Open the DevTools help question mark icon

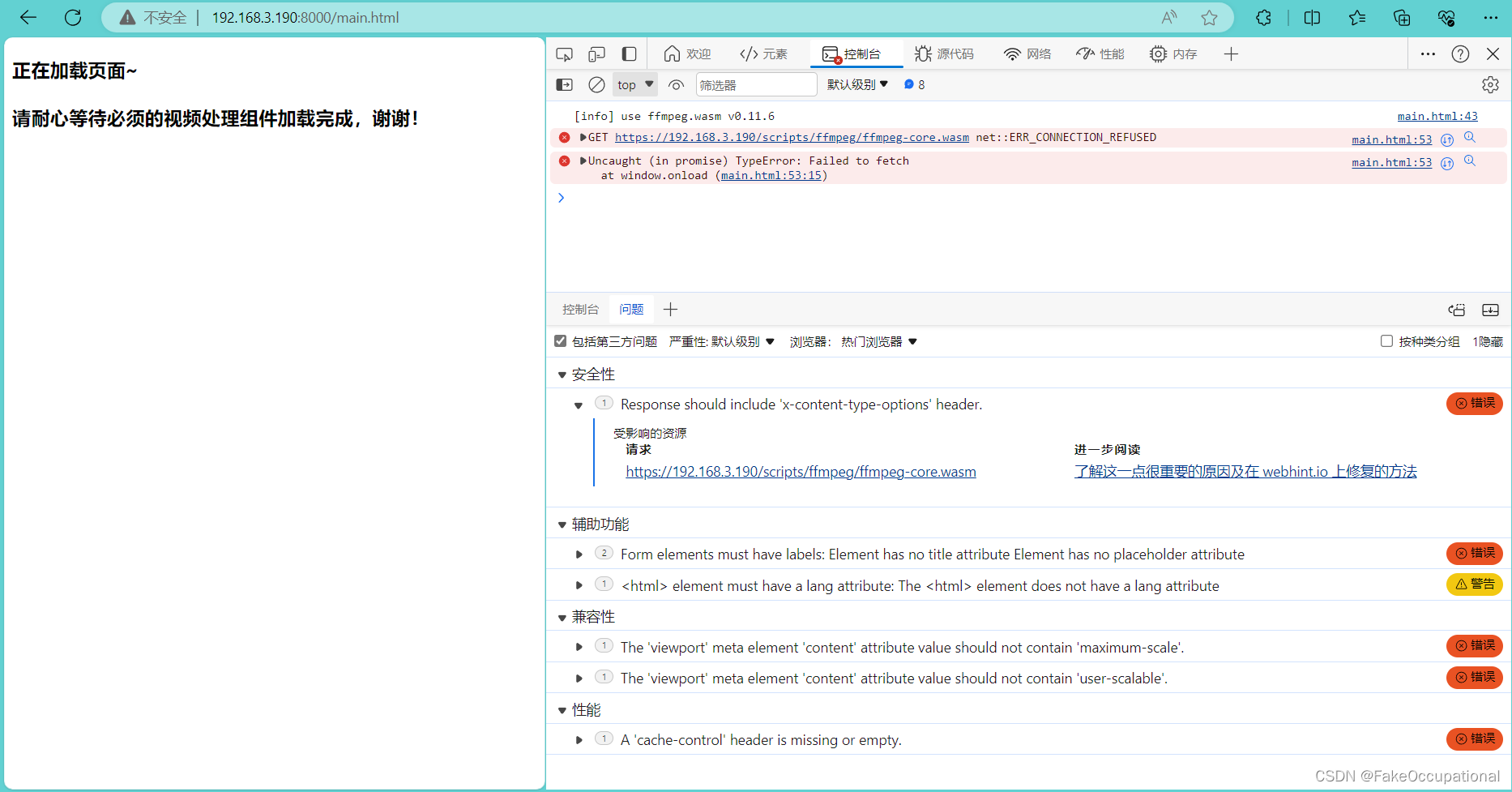(x=1460, y=54)
